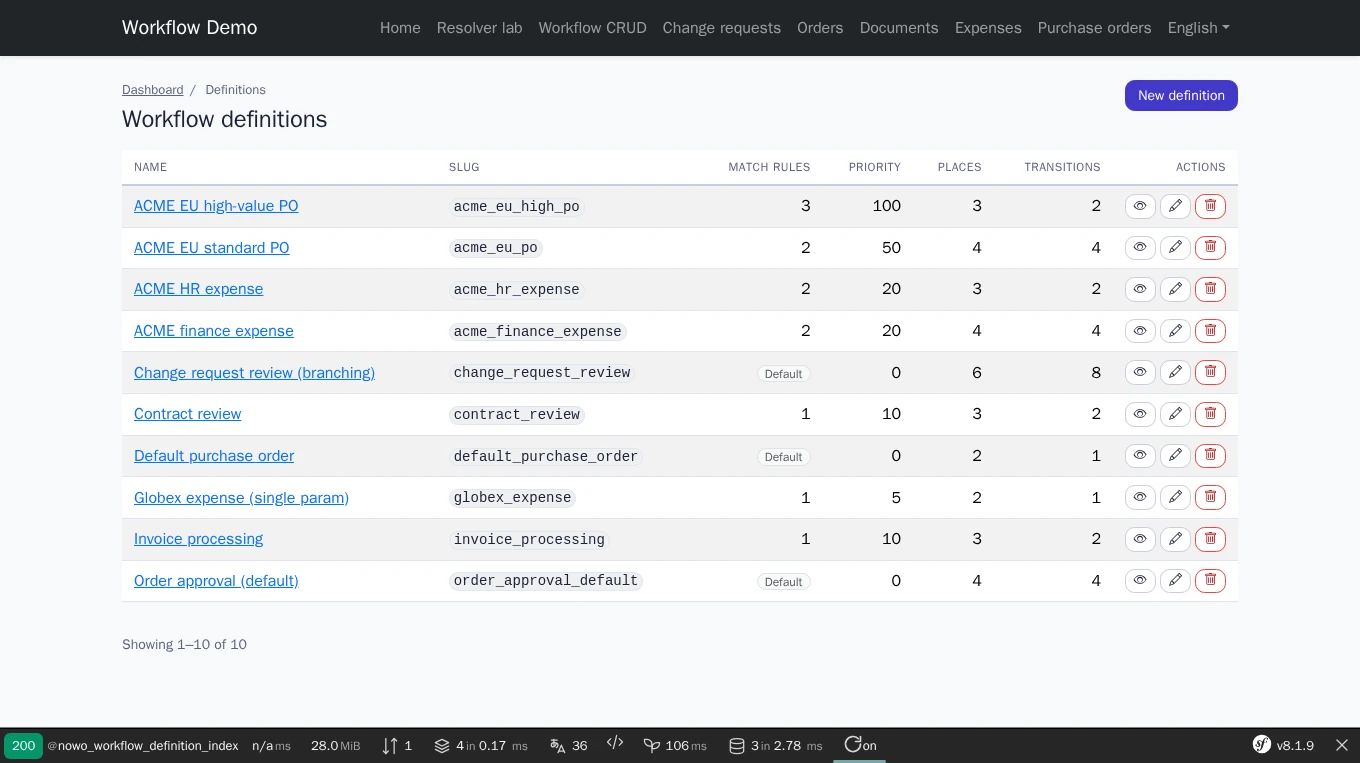
Task: Edit ACME EU high-value PO via pencil icon
Action: pyautogui.click(x=1175, y=206)
